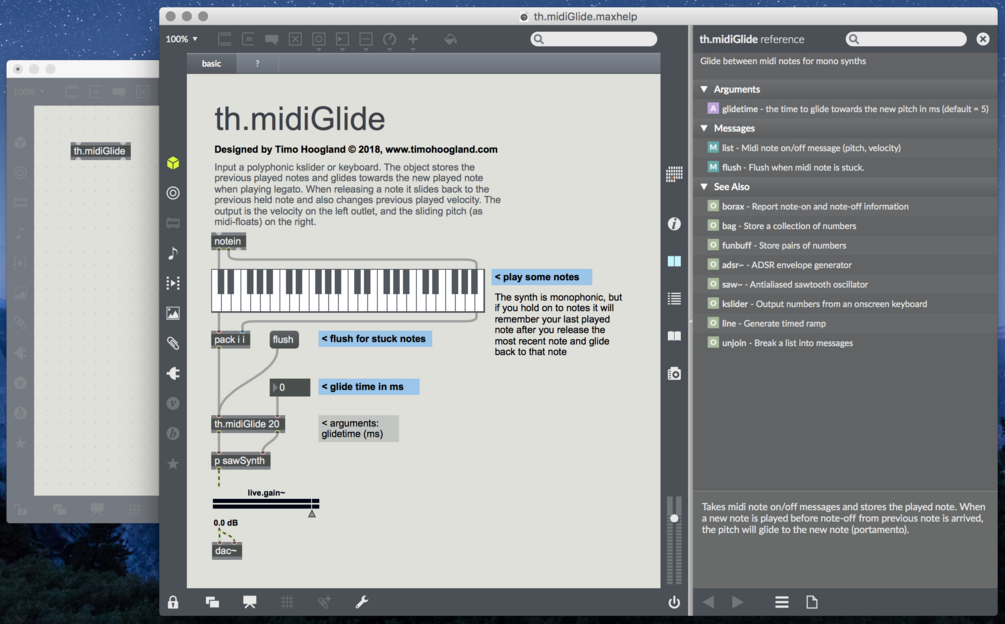Open the Sequences icon in left sidebar
1005x624 pixels.
[x=173, y=283]
